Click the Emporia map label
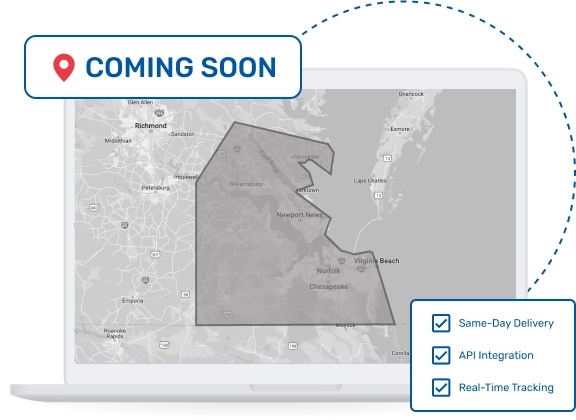Viewport: 576px width, 420px height. click(x=133, y=301)
